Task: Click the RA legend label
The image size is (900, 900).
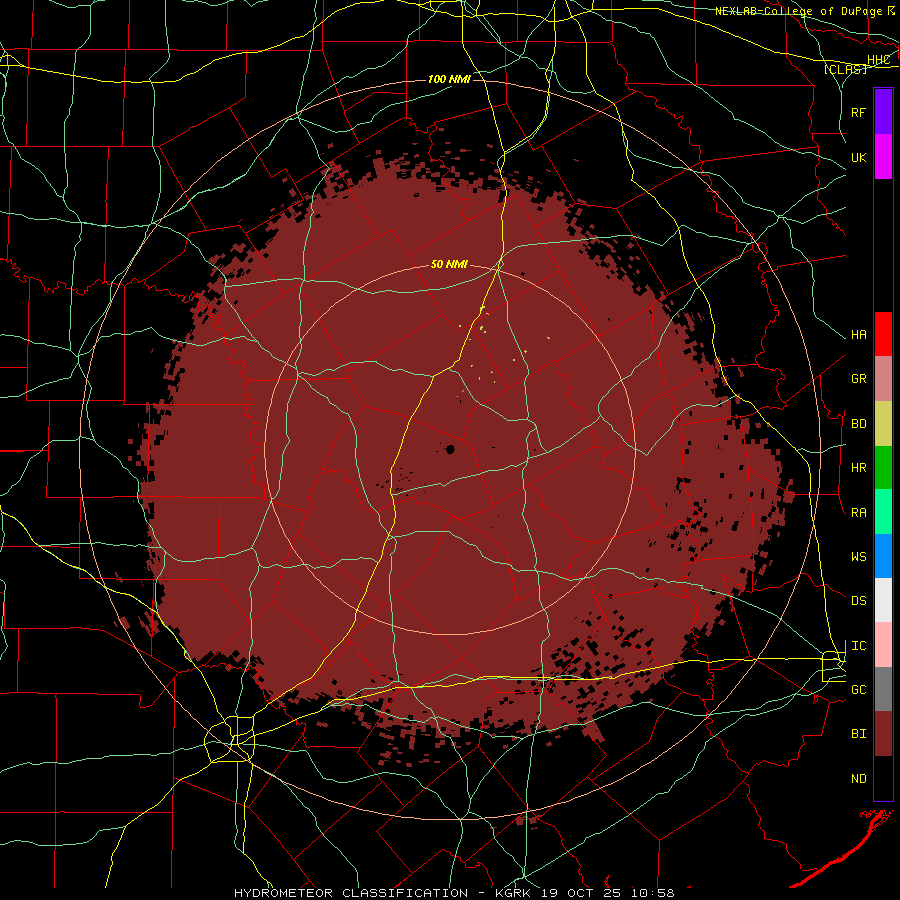Action: pyautogui.click(x=859, y=513)
